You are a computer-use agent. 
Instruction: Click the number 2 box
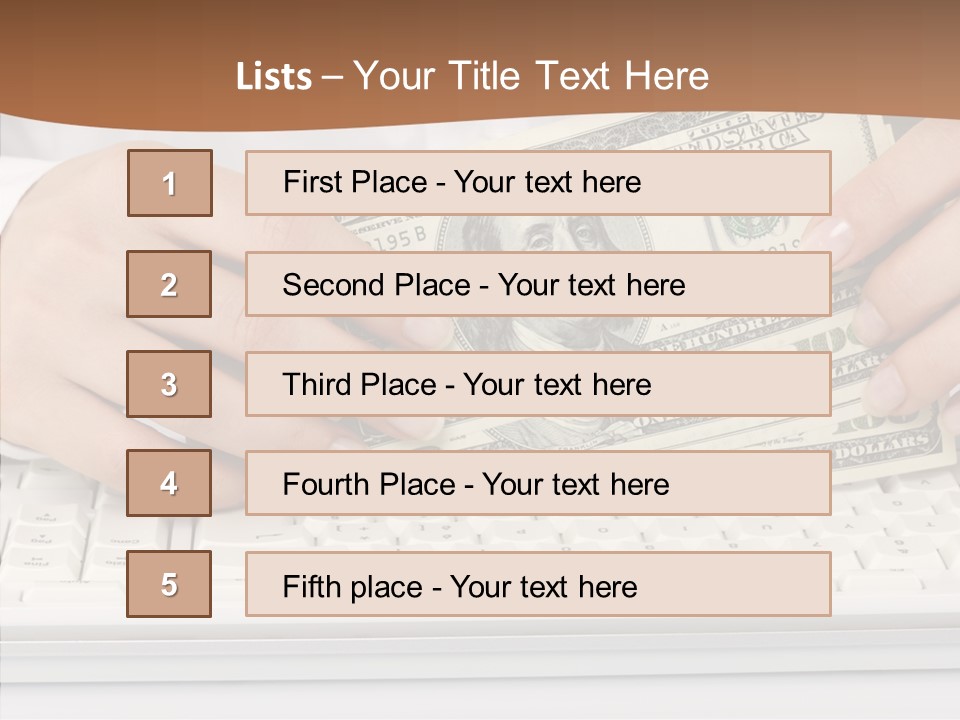pos(169,284)
